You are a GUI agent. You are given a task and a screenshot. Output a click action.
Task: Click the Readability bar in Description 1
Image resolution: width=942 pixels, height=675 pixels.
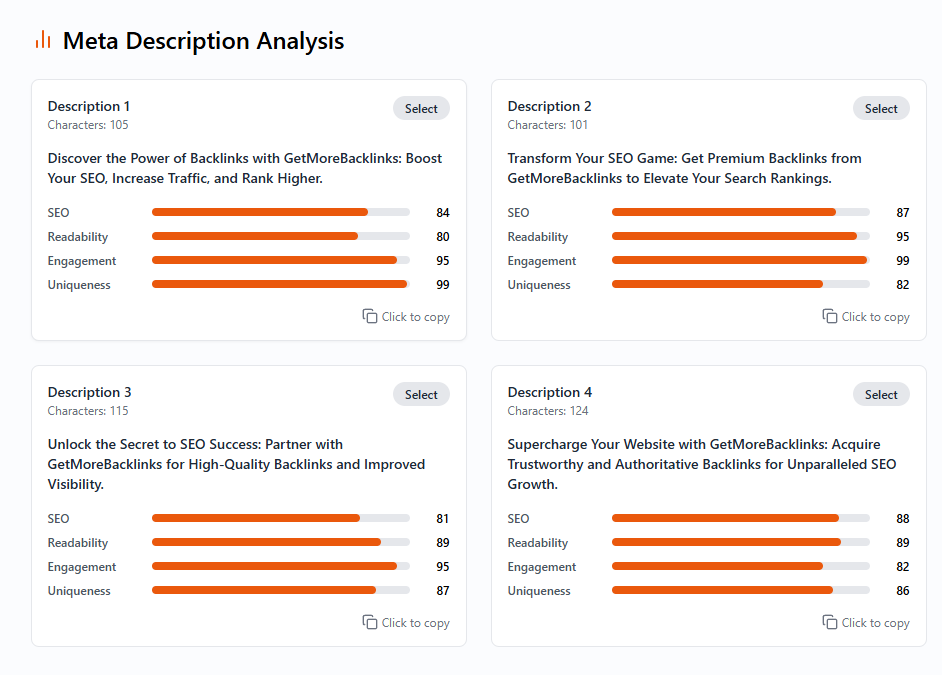tap(281, 236)
